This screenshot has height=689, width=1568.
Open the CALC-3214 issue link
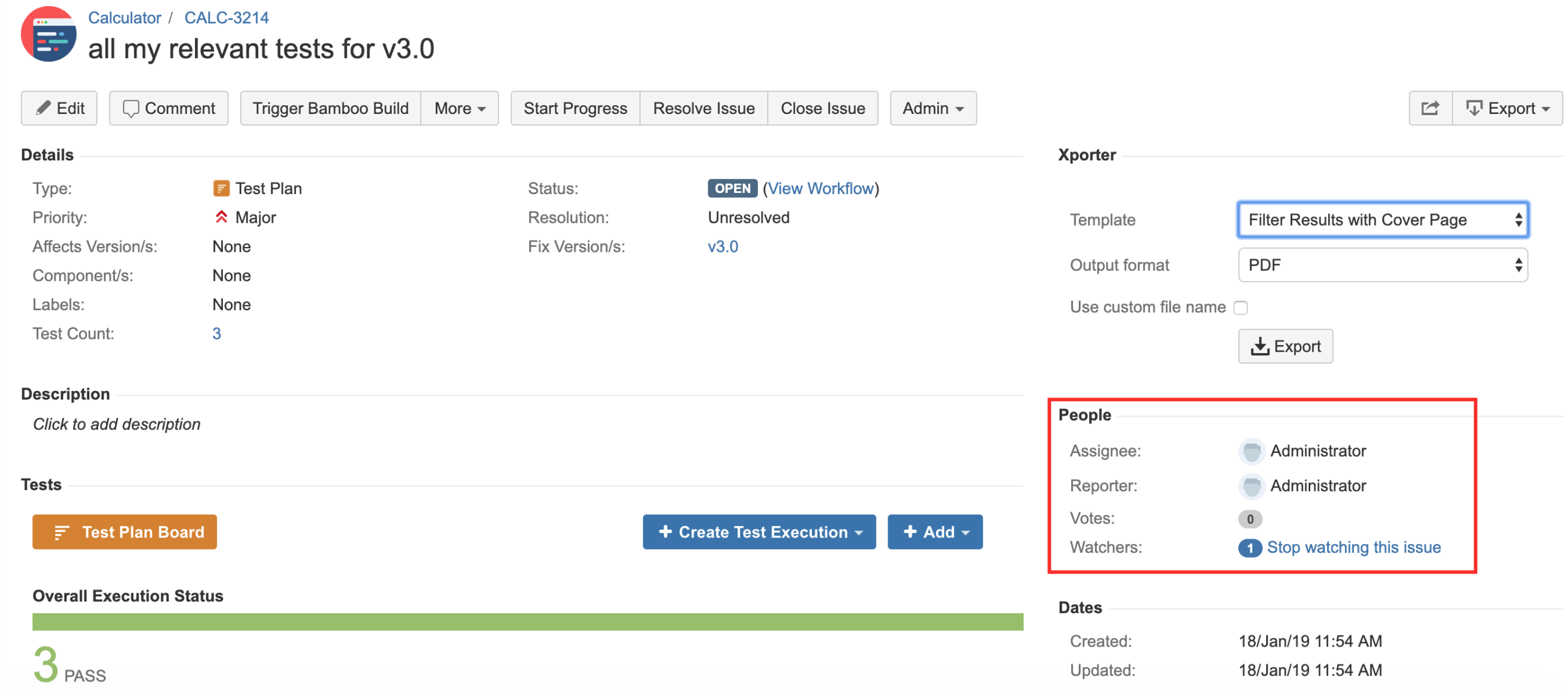point(227,17)
